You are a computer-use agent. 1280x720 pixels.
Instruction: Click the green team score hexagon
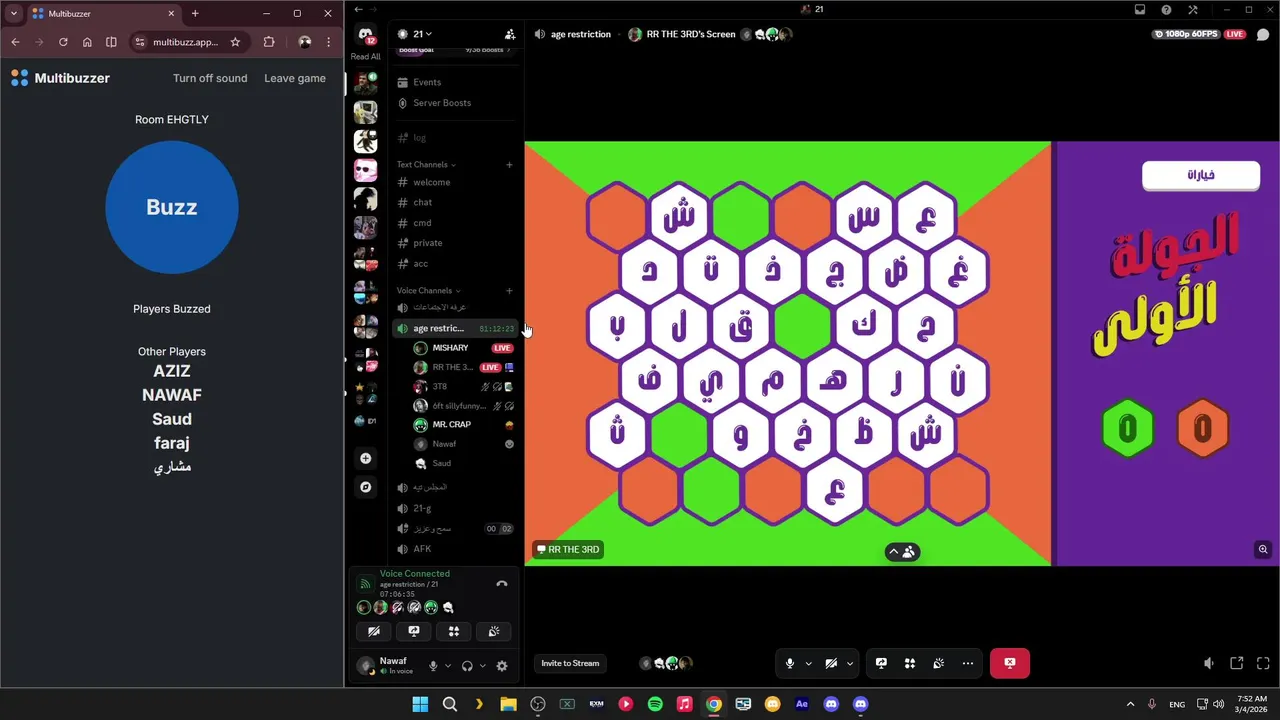click(1127, 429)
